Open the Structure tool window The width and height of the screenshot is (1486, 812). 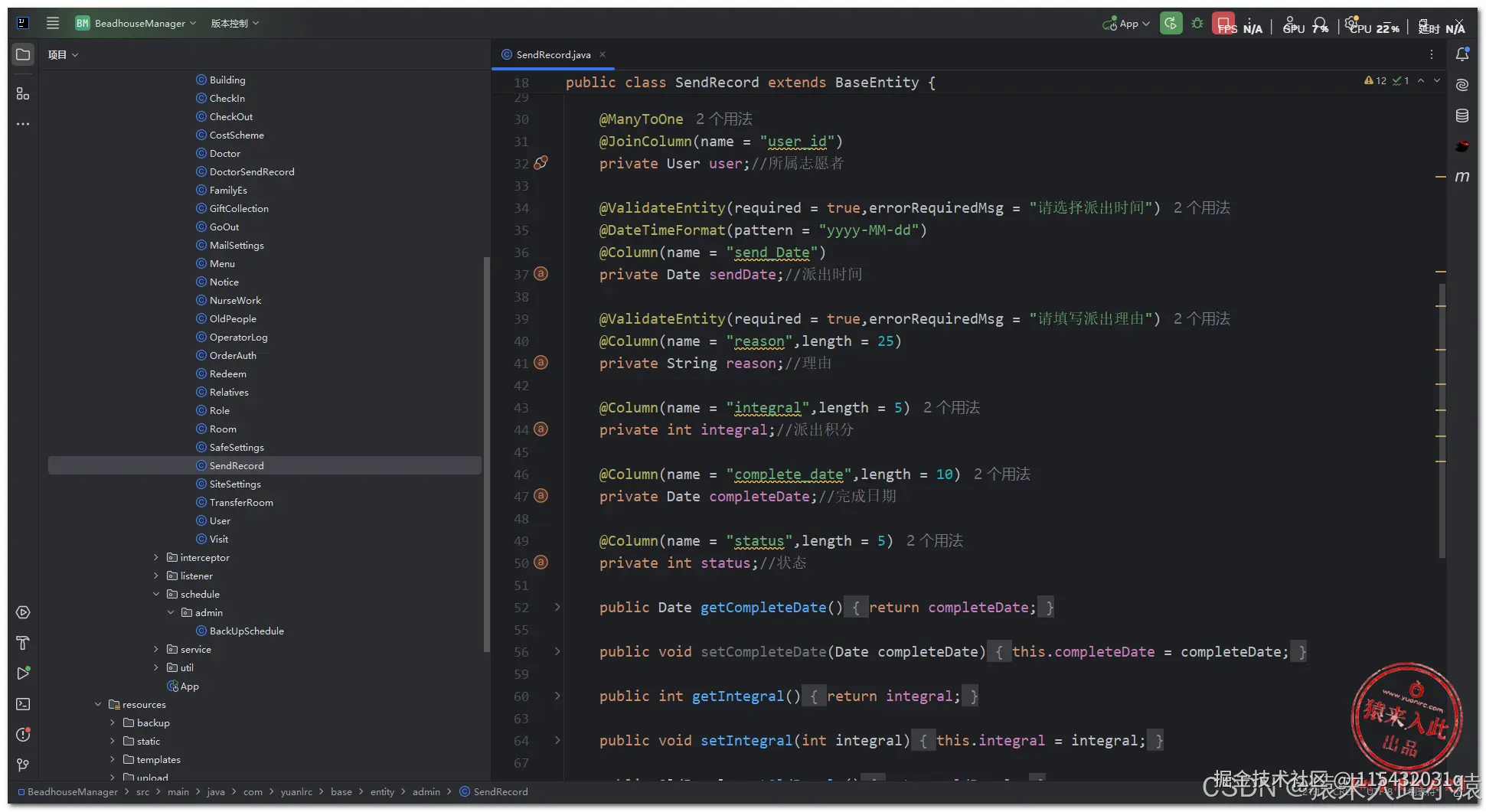pyautogui.click(x=23, y=93)
